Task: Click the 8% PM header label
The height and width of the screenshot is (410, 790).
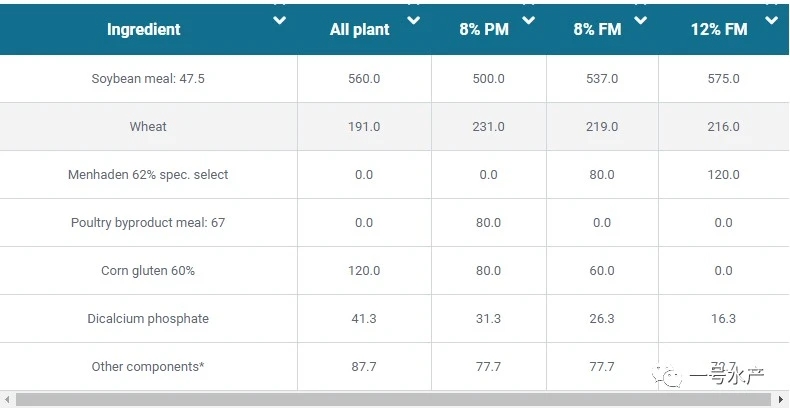Action: pyautogui.click(x=484, y=29)
